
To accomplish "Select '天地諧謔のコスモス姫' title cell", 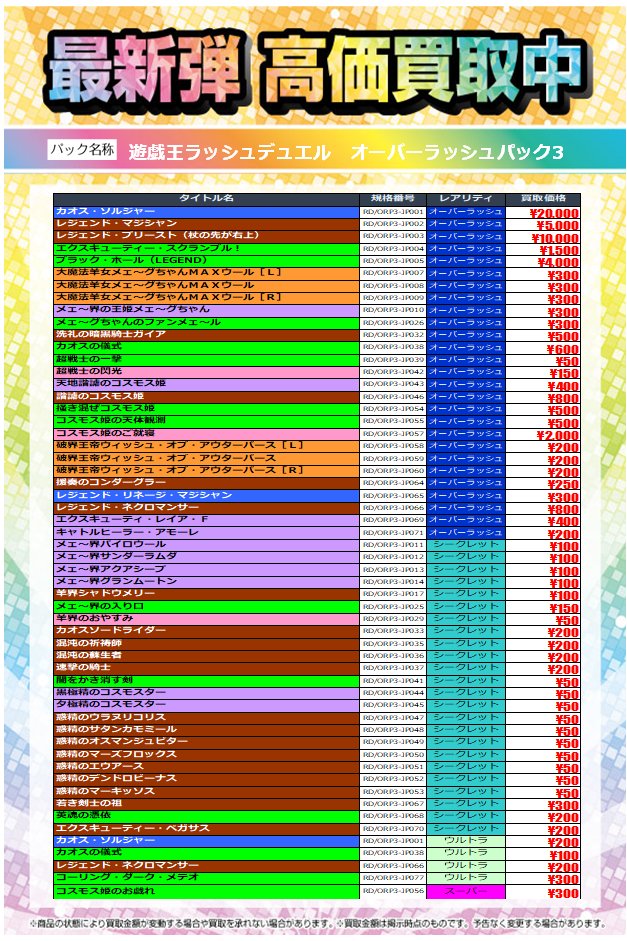I will (x=206, y=384).
